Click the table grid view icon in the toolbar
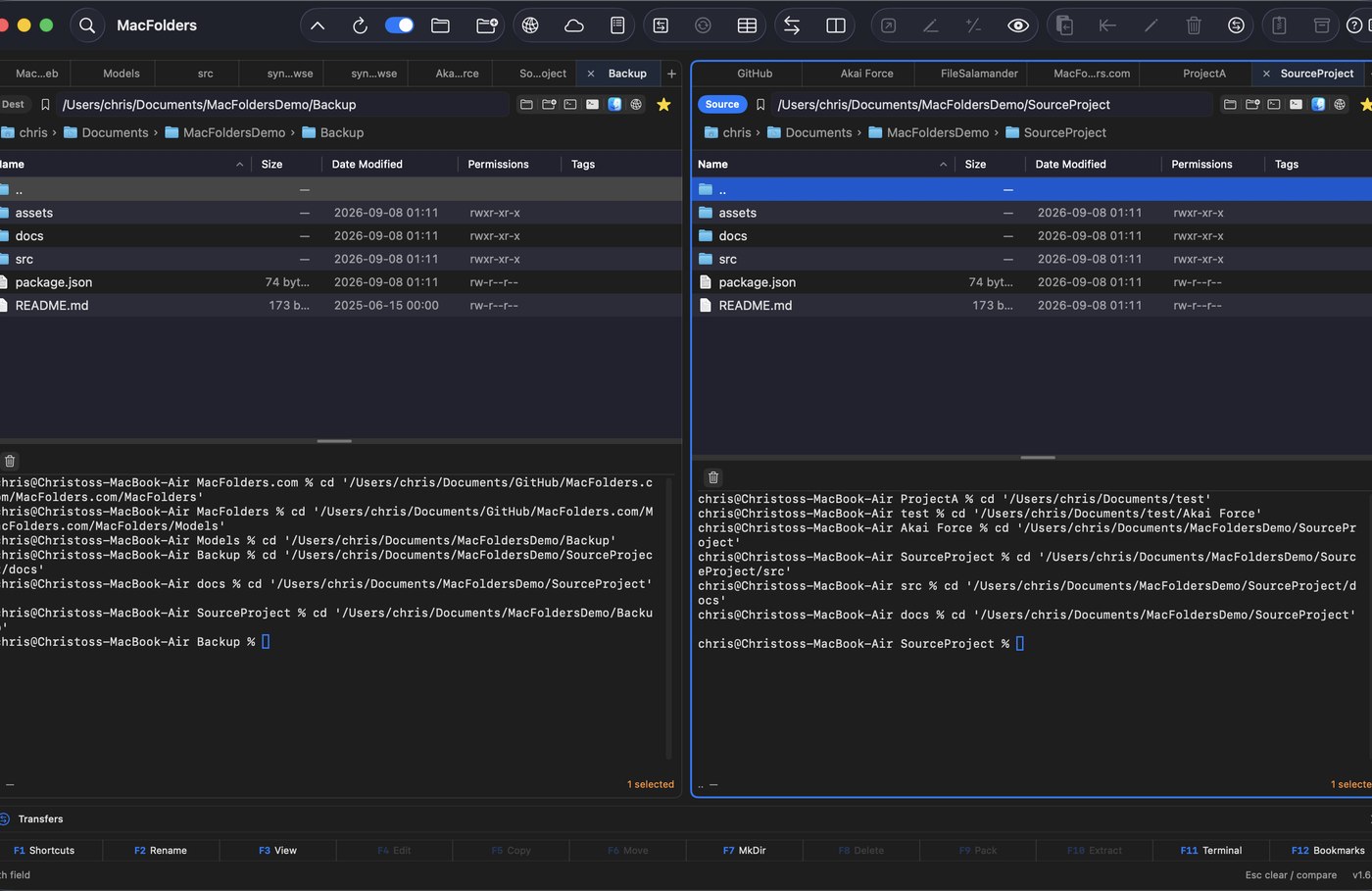1372x891 pixels. [x=747, y=25]
